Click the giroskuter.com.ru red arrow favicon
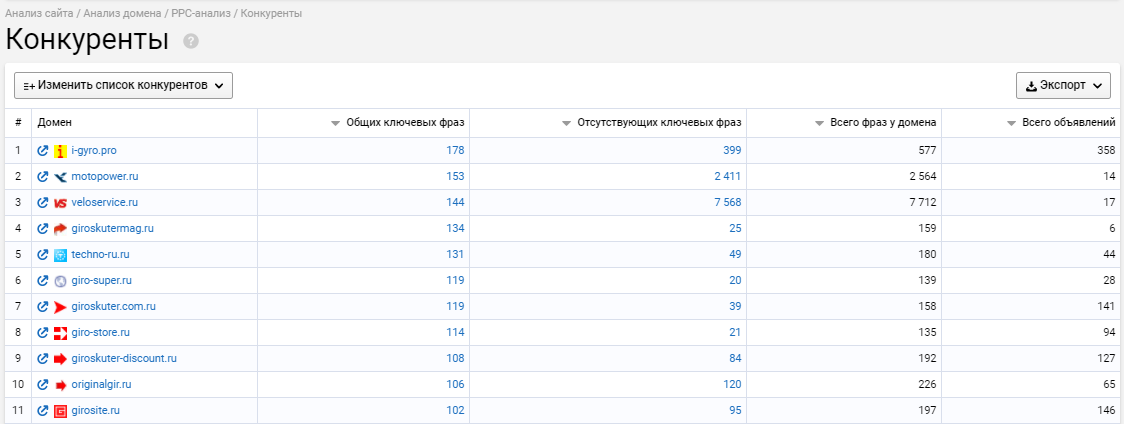This screenshot has height=424, width=1124. [60, 307]
